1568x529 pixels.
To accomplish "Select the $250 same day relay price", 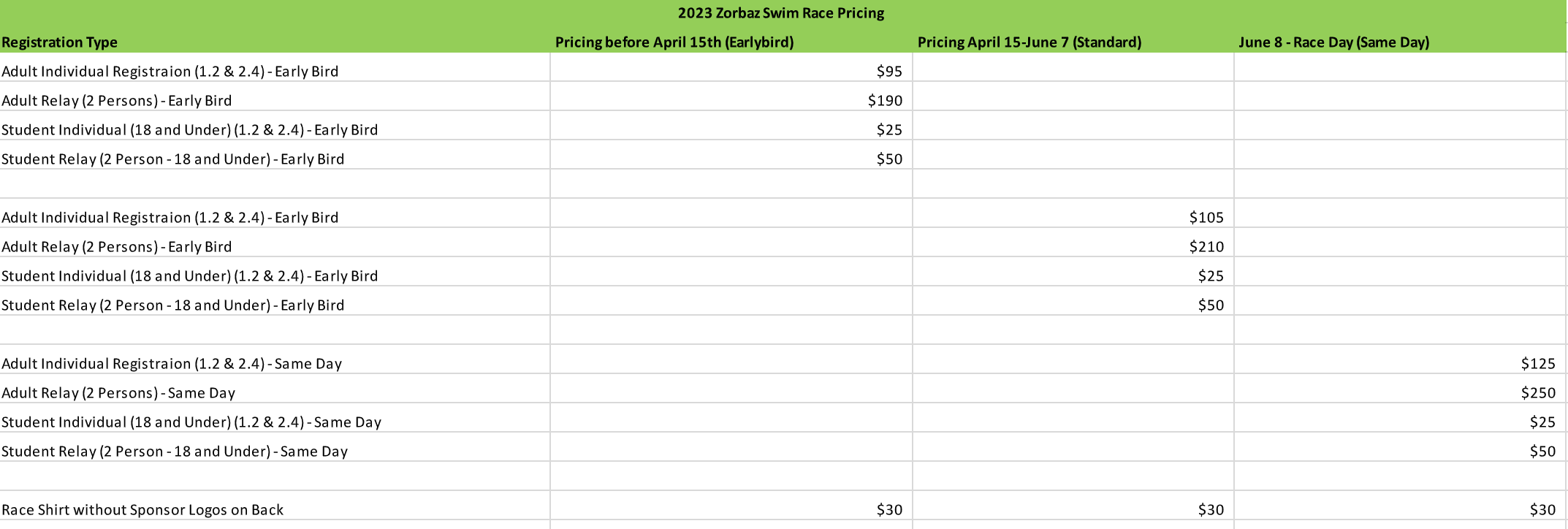I will (1538, 393).
